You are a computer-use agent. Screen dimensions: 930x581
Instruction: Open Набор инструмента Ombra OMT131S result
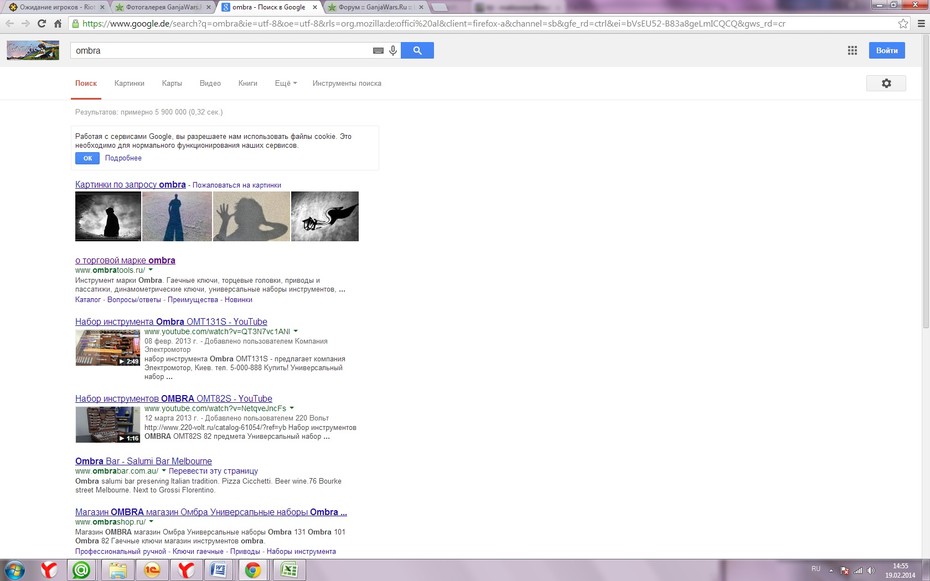pos(171,322)
